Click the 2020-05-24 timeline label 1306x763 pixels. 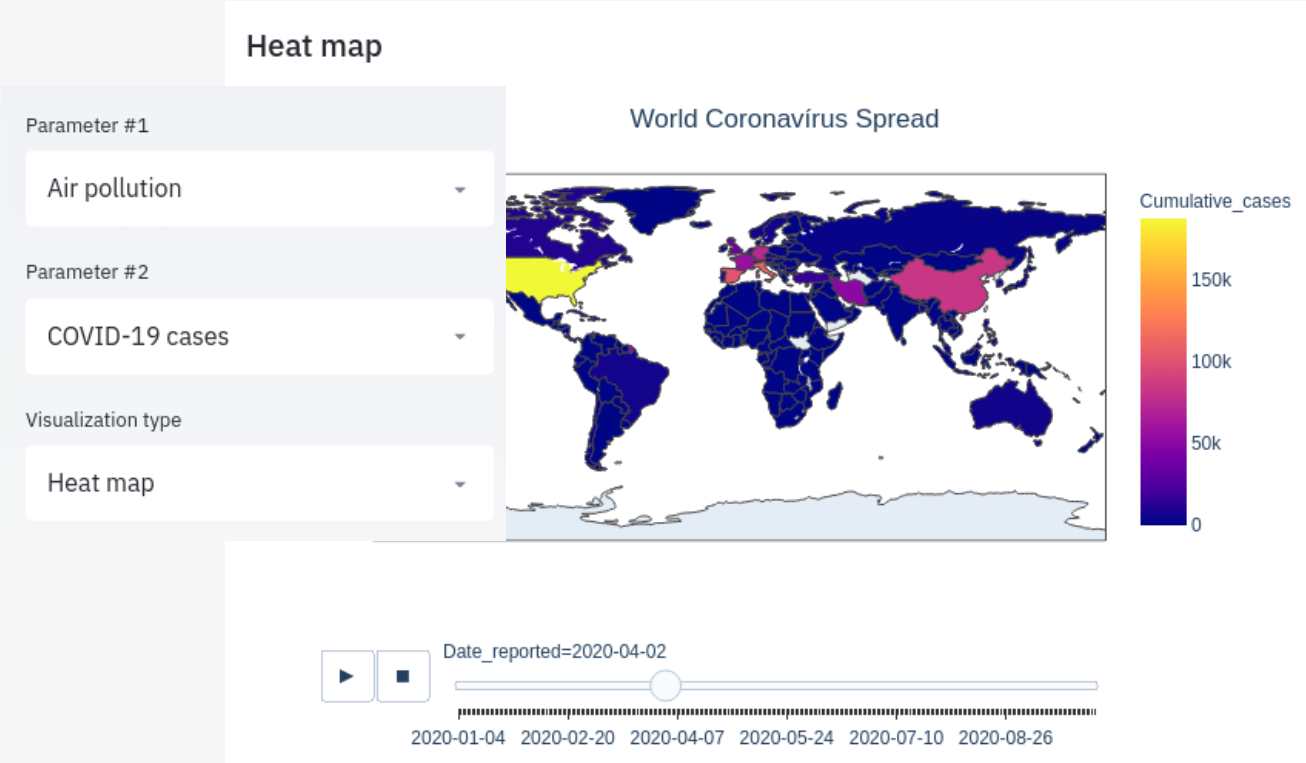(x=786, y=738)
